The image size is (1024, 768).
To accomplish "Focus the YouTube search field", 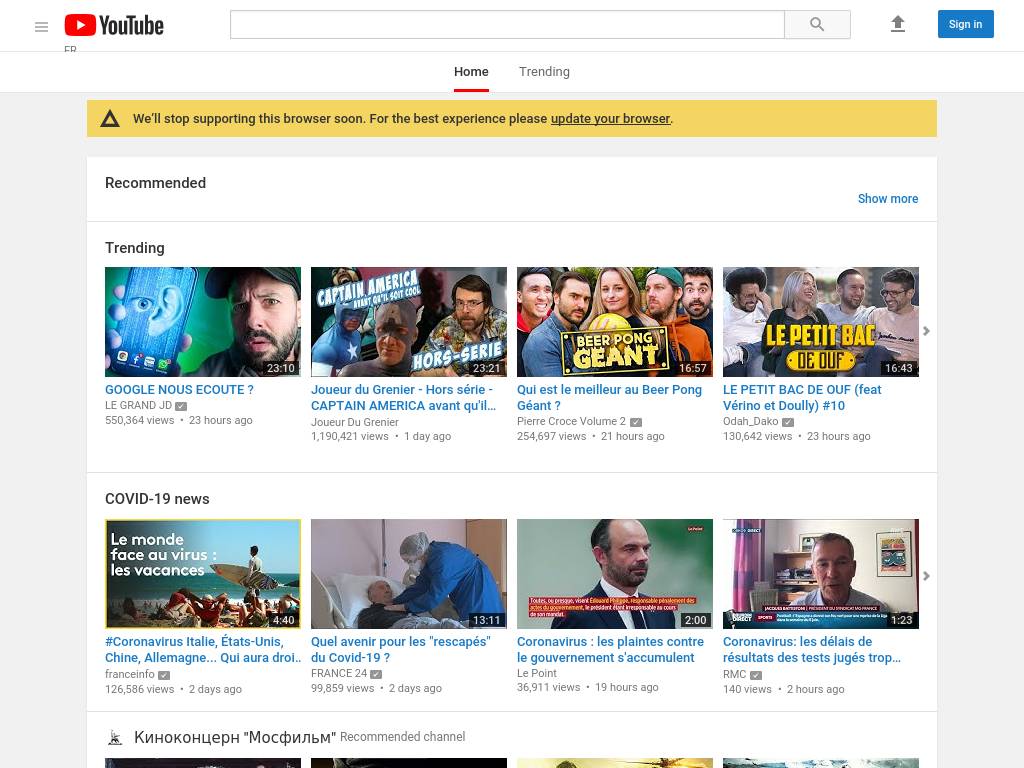I will click(x=507, y=25).
